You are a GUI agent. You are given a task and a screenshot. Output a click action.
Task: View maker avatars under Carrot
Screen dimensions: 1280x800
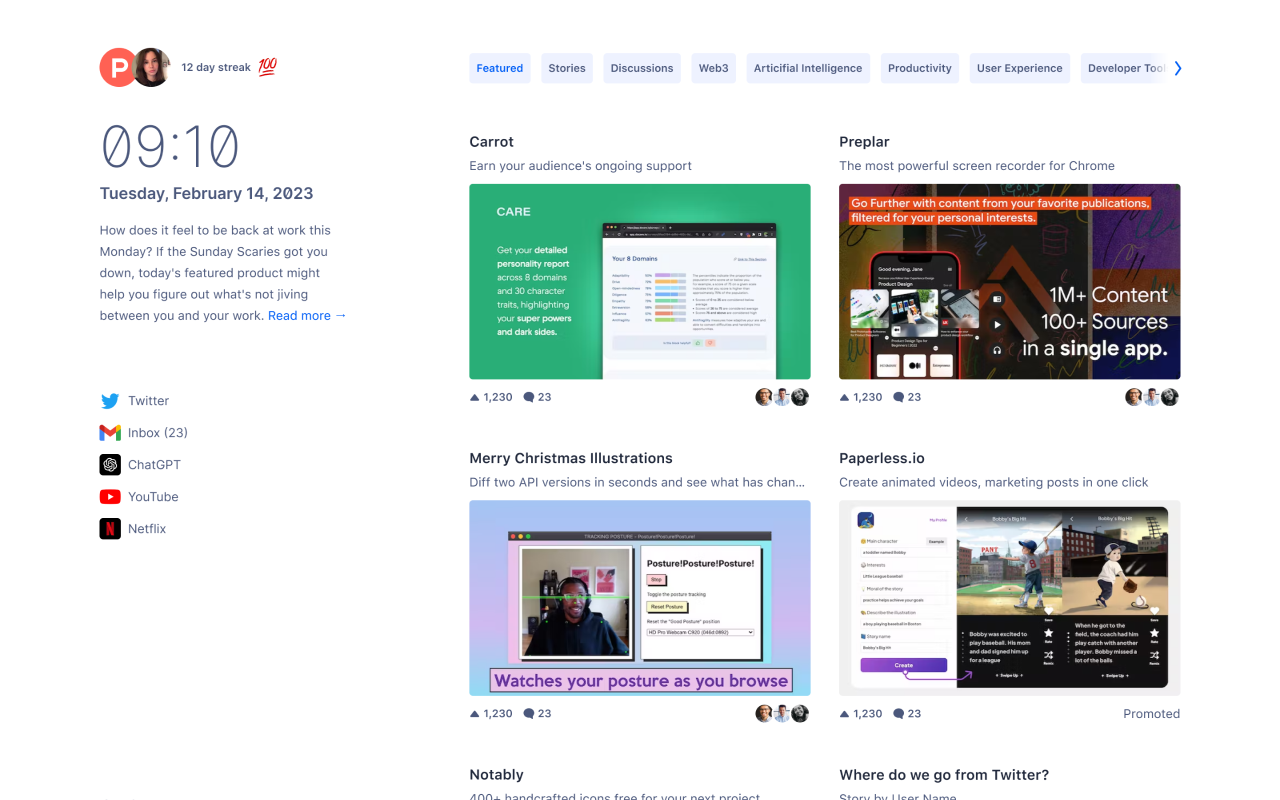click(x=782, y=397)
